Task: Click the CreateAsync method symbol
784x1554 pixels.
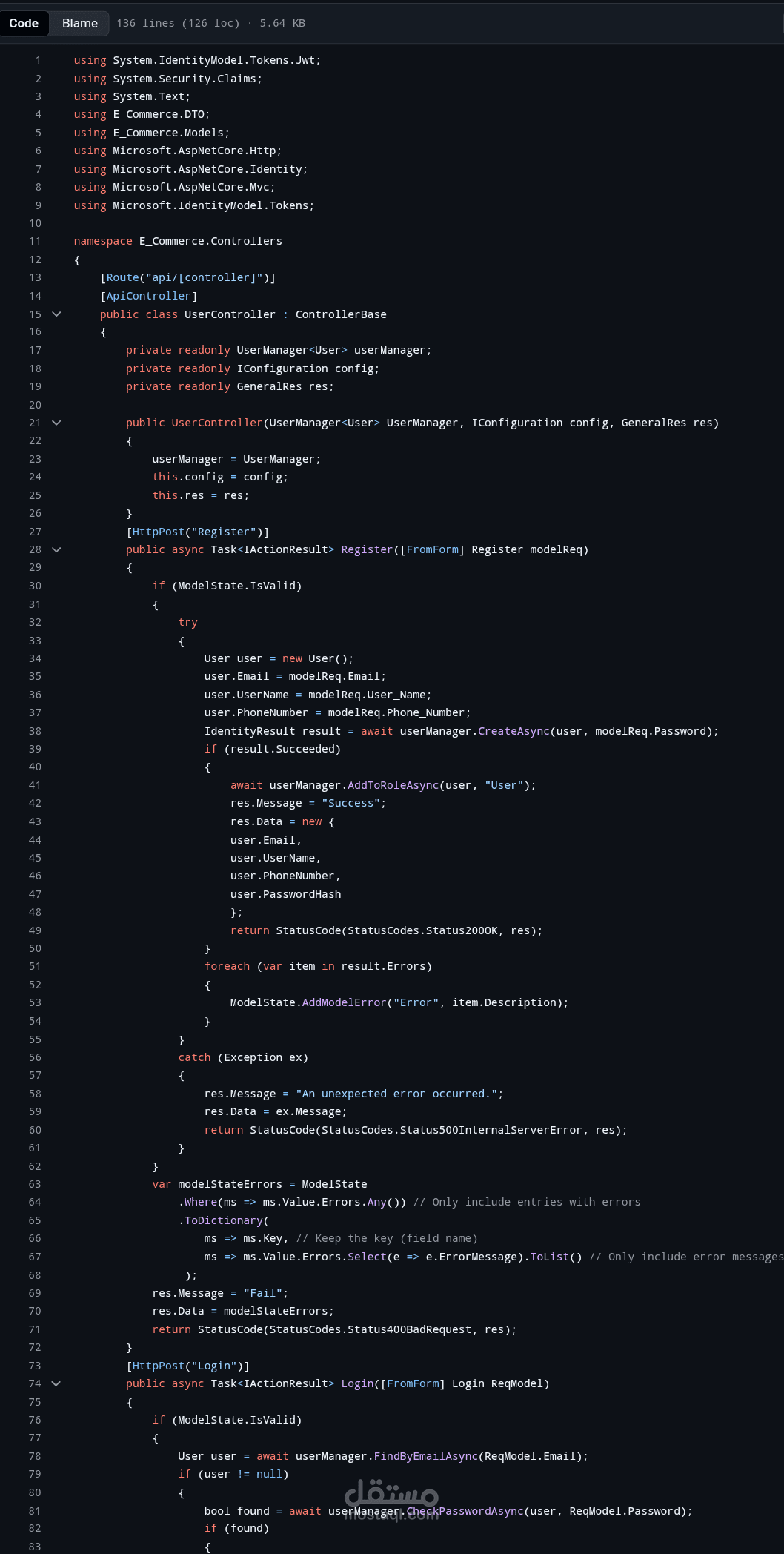Action: pyautogui.click(x=514, y=731)
